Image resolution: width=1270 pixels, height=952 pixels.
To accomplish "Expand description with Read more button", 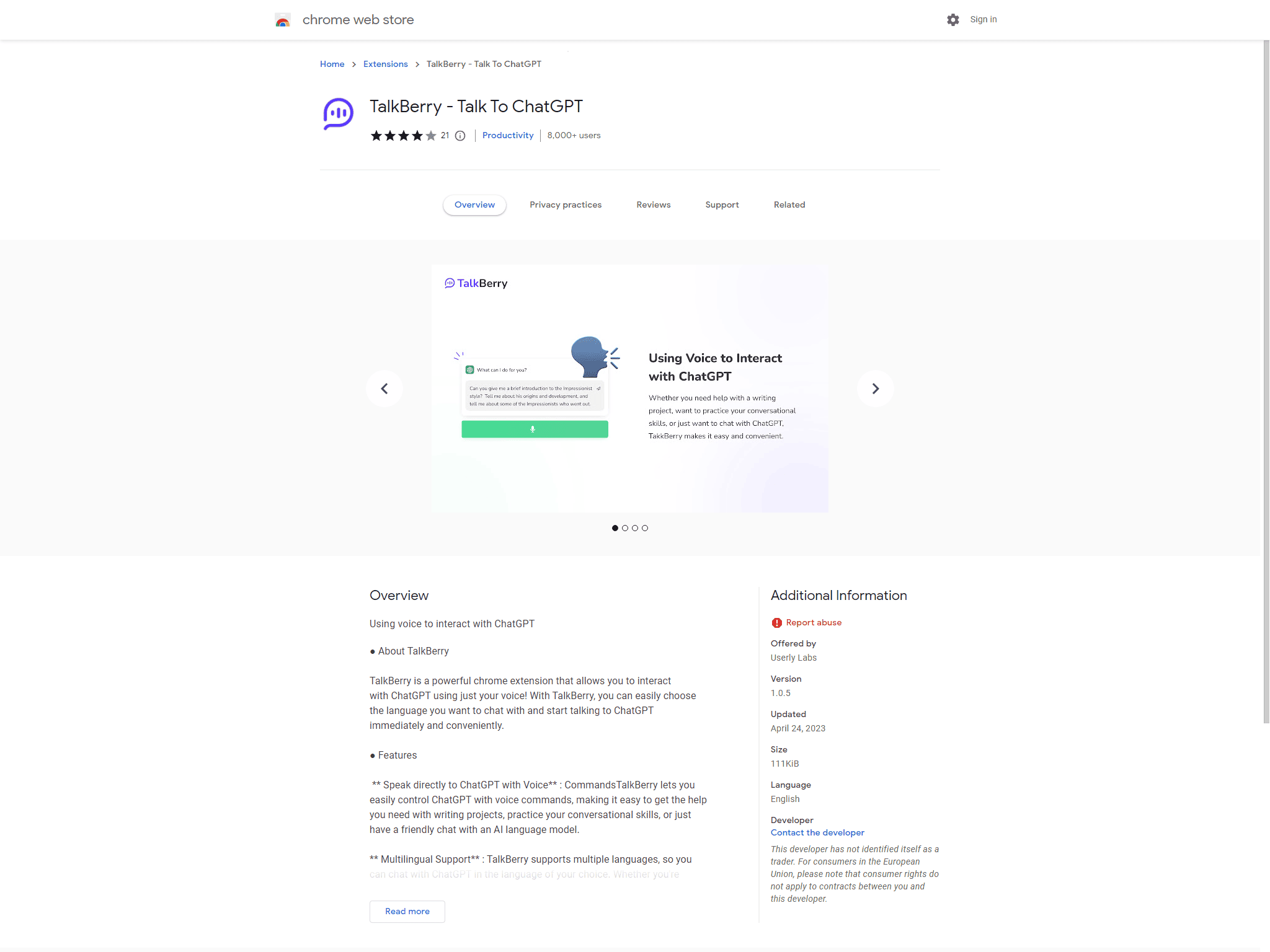I will (407, 912).
